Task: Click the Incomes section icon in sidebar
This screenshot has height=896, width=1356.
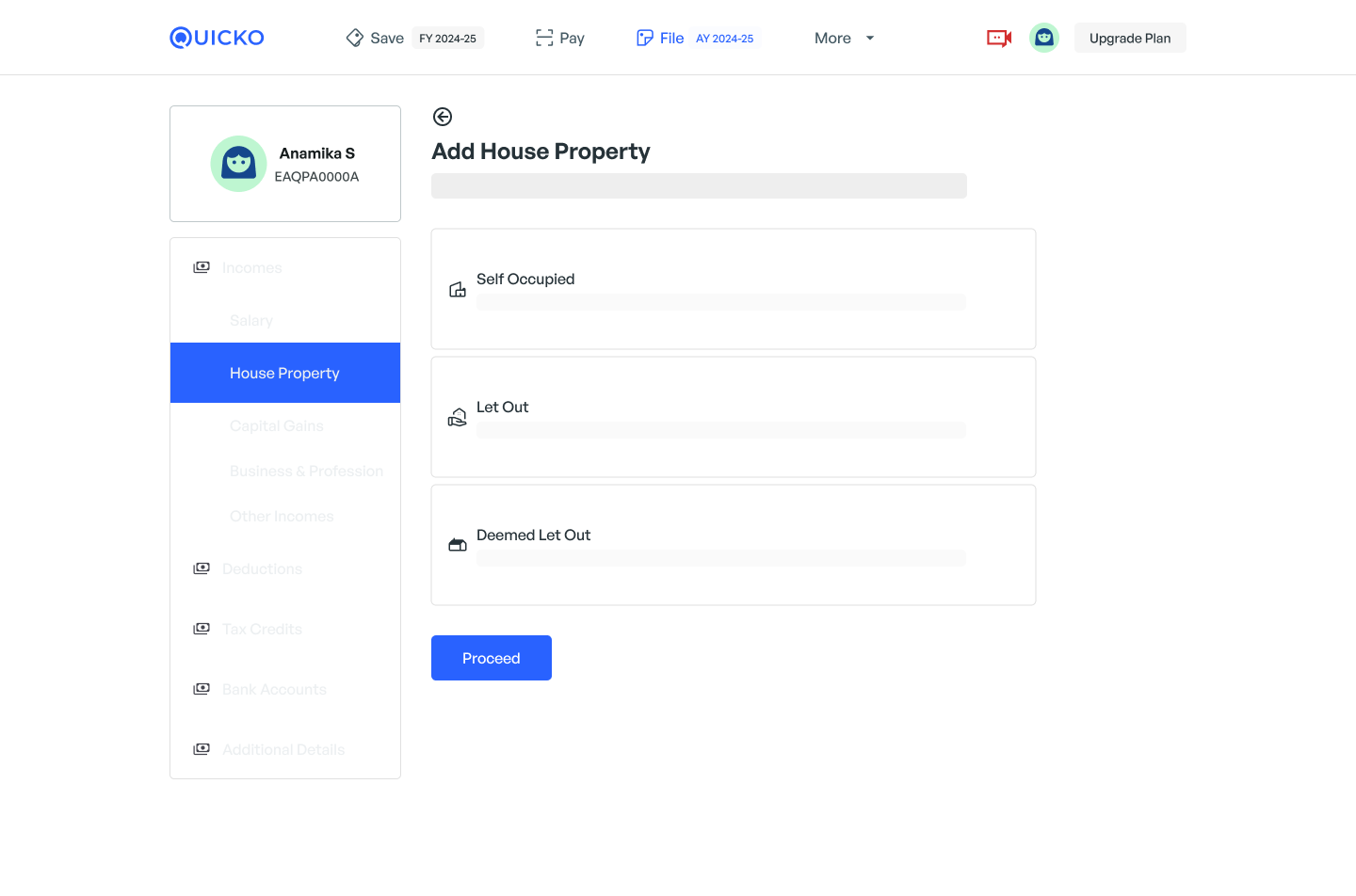Action: (x=202, y=267)
